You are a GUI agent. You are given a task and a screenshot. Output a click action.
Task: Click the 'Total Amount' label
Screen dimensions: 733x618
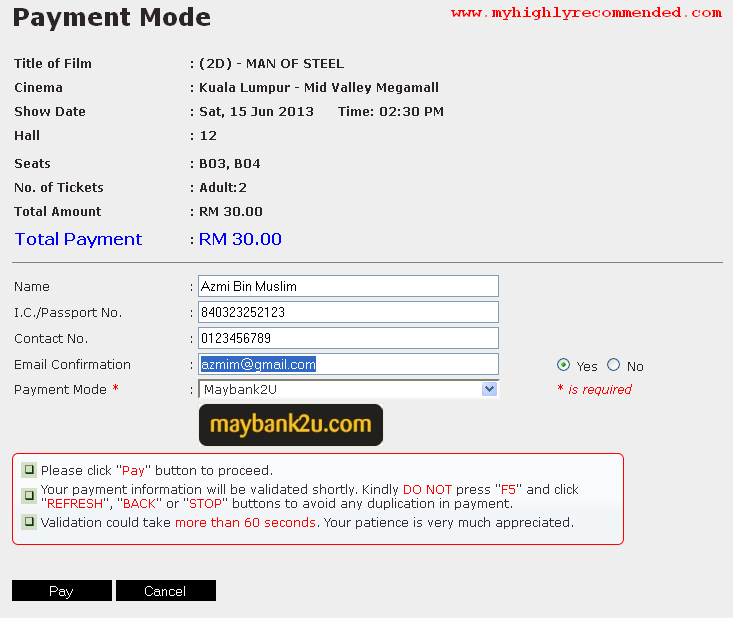pos(57,211)
